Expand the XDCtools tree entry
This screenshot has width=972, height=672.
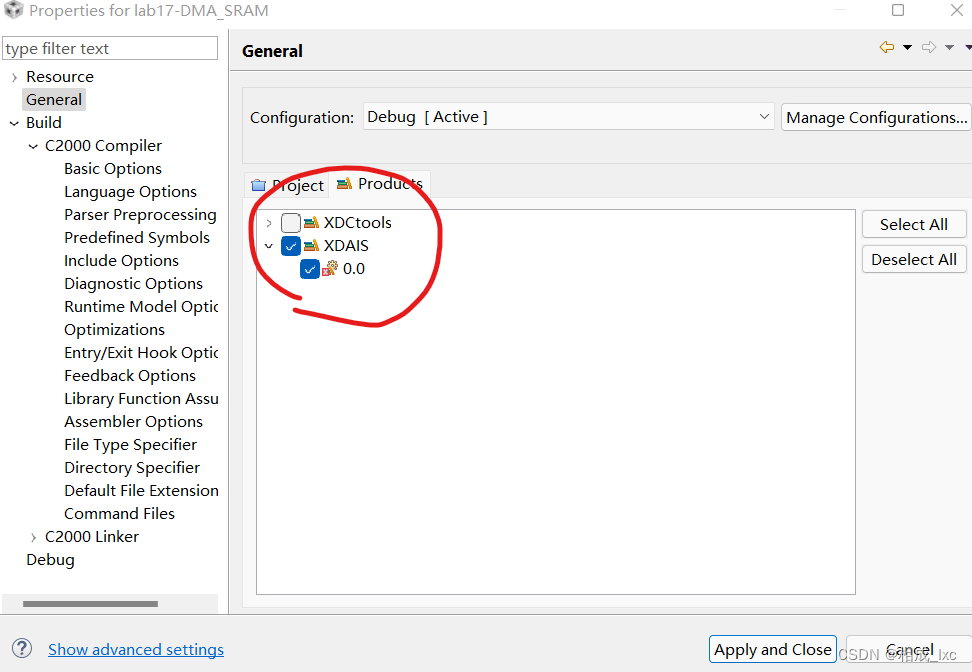tap(269, 222)
